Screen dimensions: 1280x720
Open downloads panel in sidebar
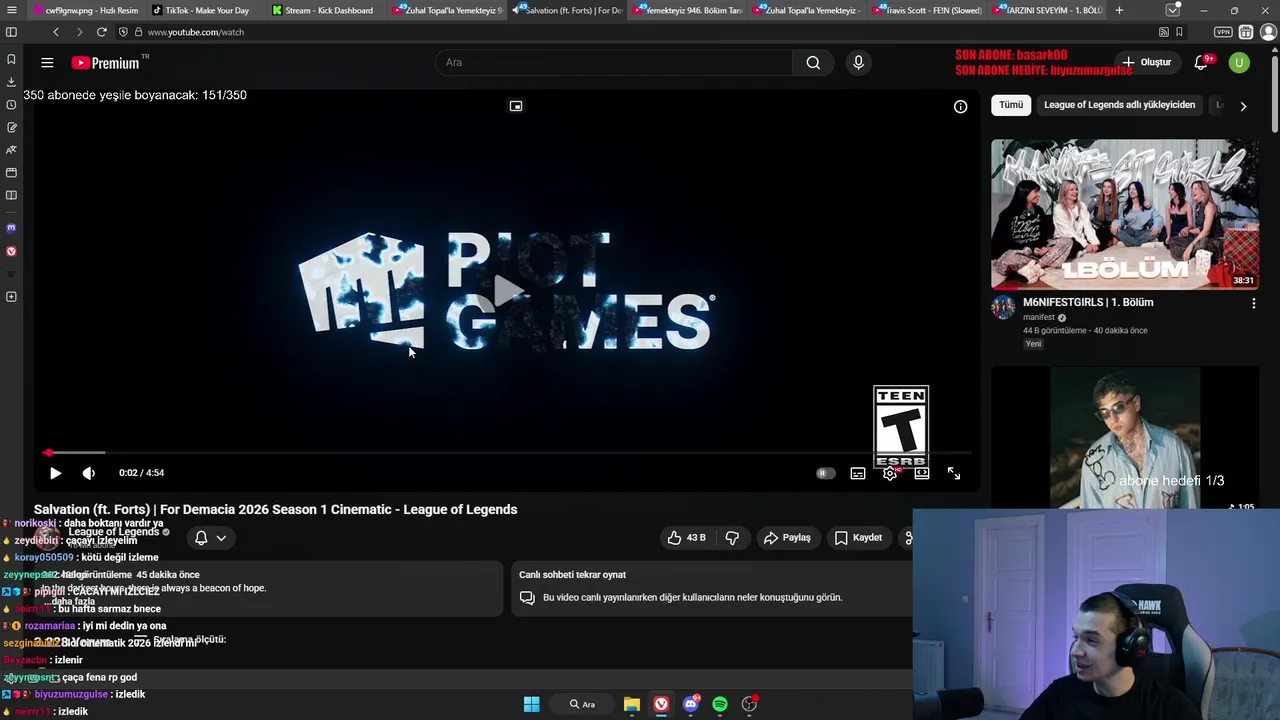(11, 82)
